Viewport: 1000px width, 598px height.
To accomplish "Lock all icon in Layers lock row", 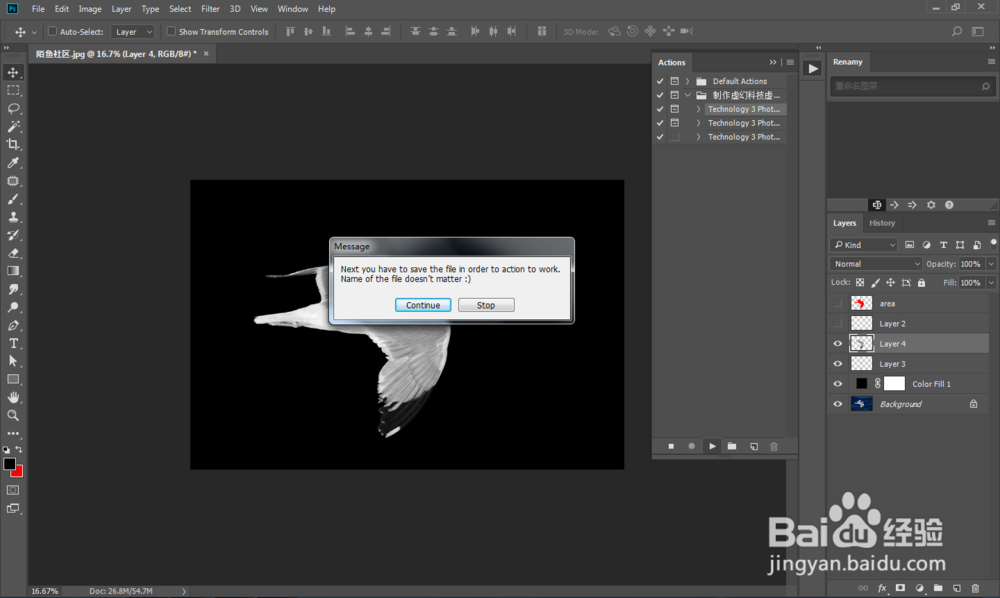I will (x=922, y=282).
